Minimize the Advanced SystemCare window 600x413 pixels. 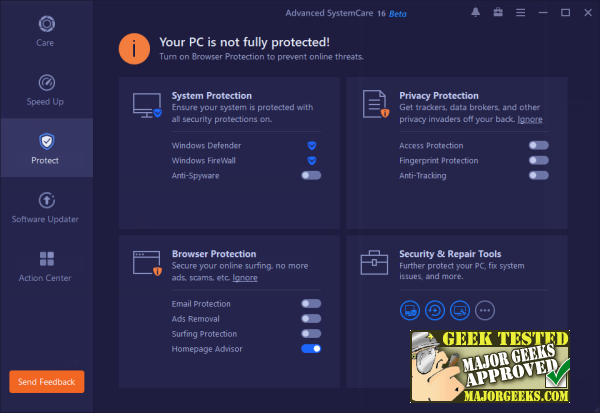543,13
